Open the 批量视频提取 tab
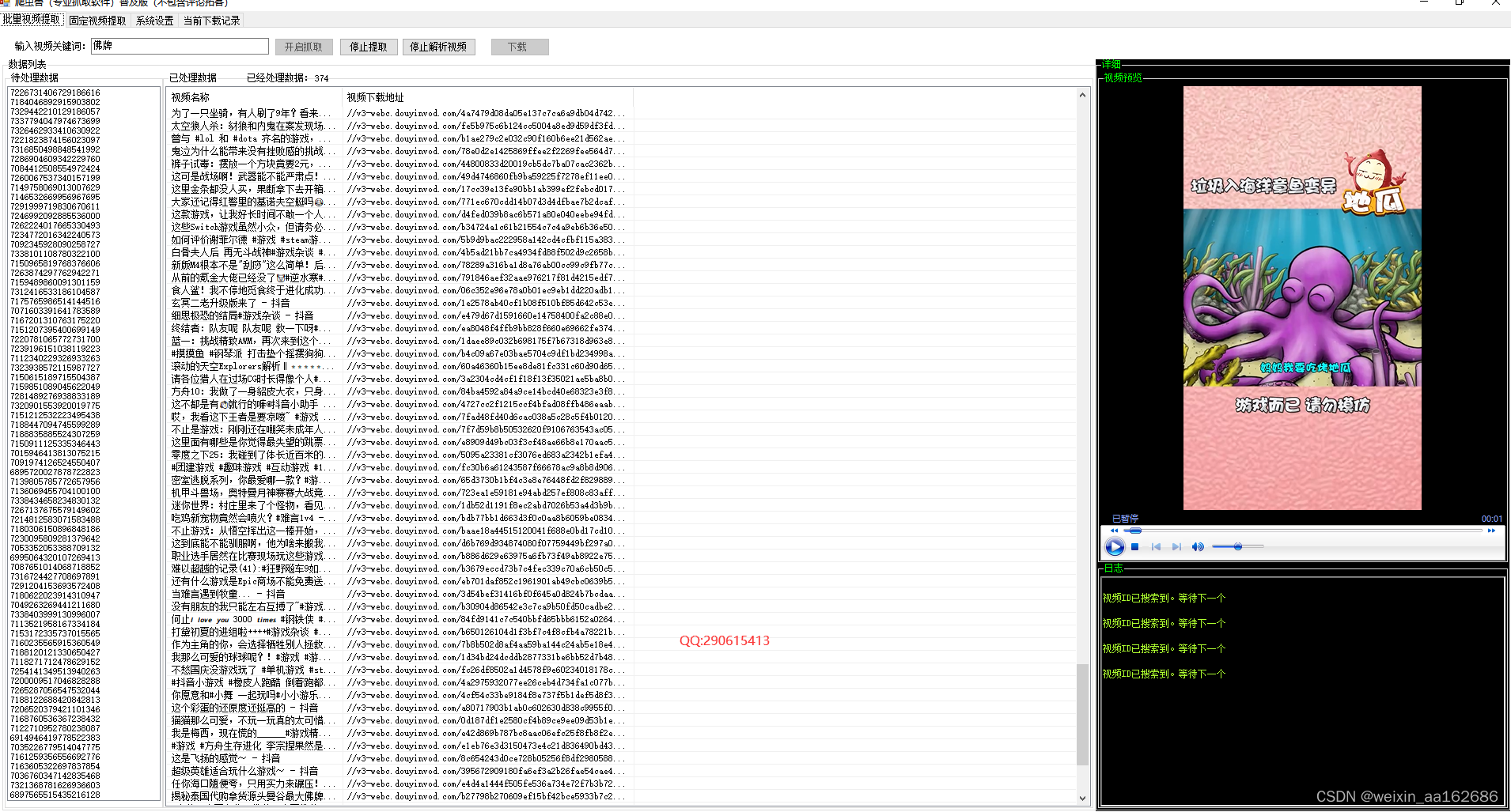This screenshot has height=812, width=1511. coord(32,19)
